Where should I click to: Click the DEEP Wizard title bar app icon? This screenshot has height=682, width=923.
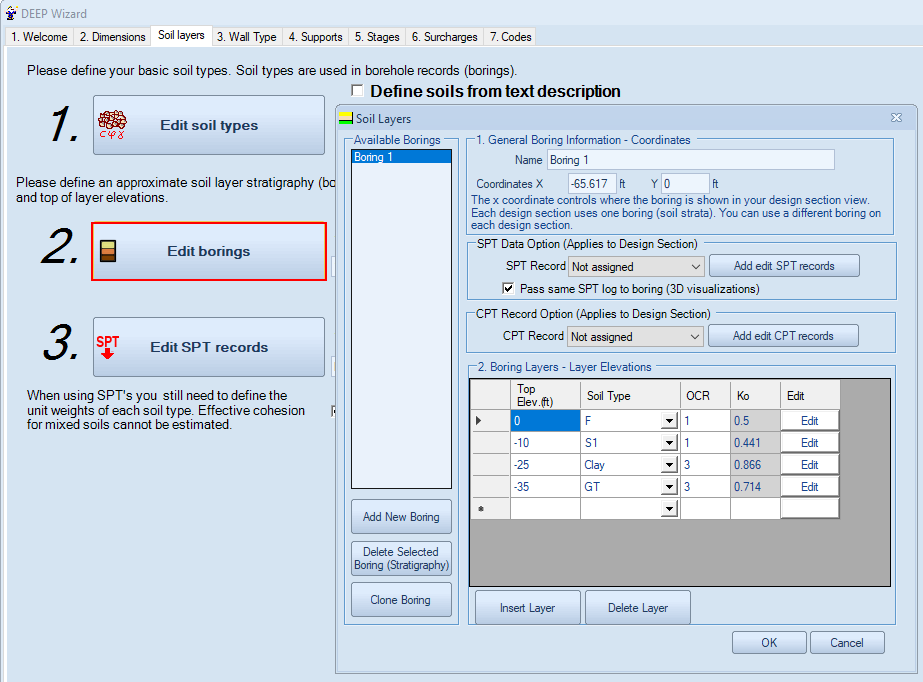click(x=11, y=13)
